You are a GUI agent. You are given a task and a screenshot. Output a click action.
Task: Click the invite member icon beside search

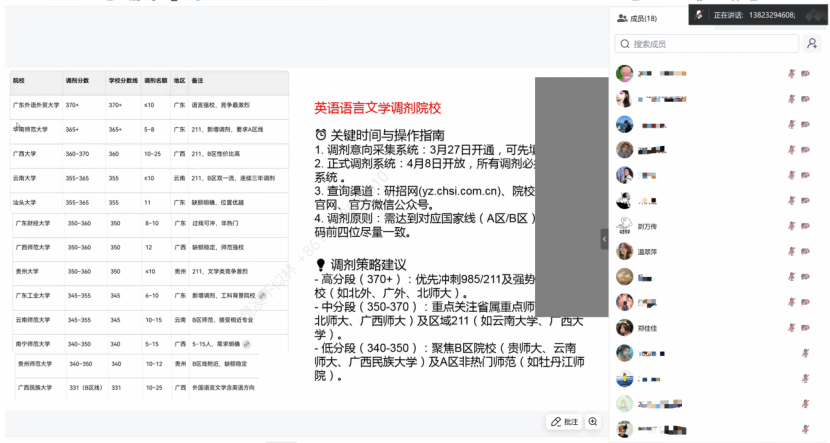pyautogui.click(x=812, y=44)
